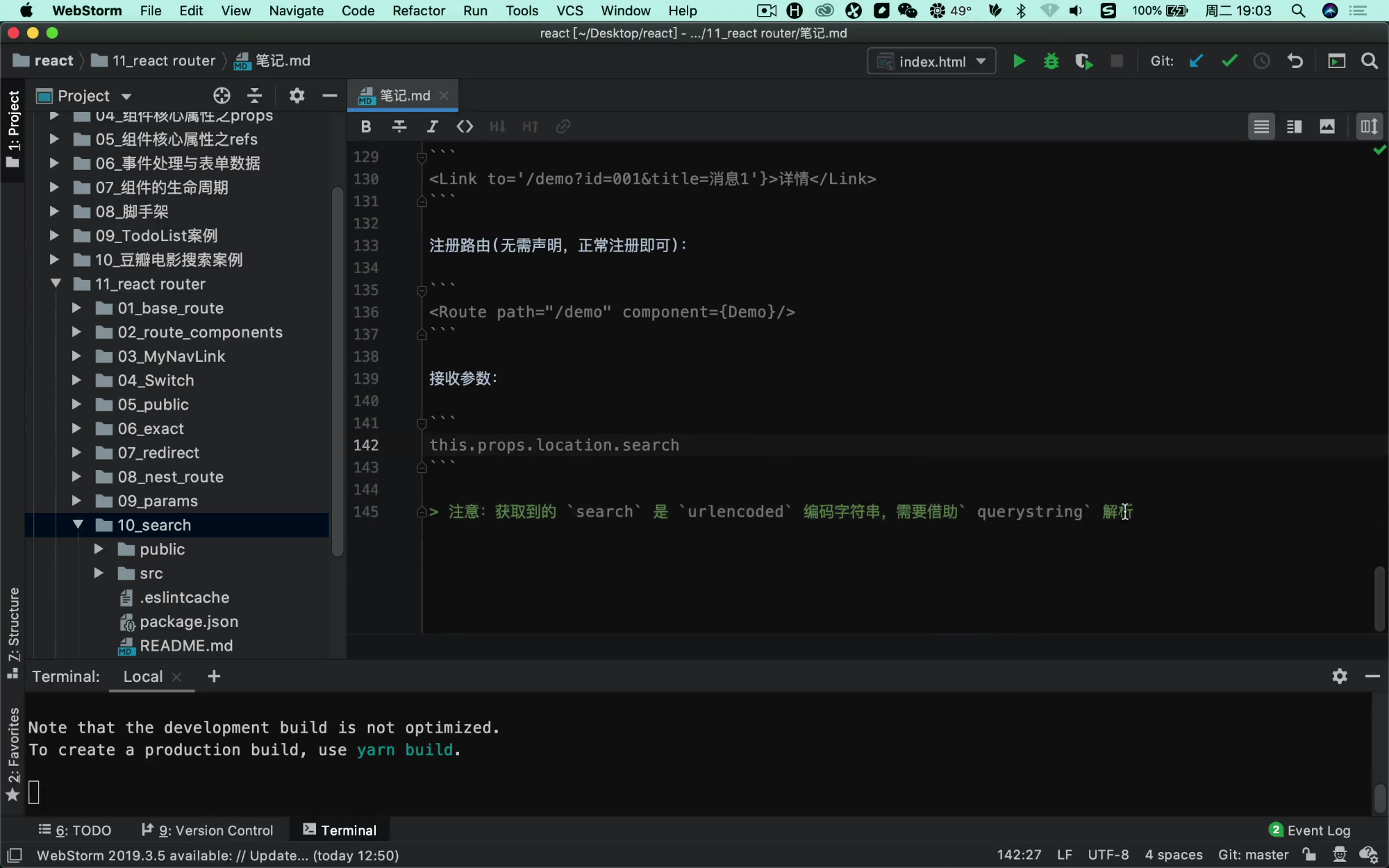The height and width of the screenshot is (868, 1389).
Task: Switch to editor-only view mode
Action: (1261, 126)
